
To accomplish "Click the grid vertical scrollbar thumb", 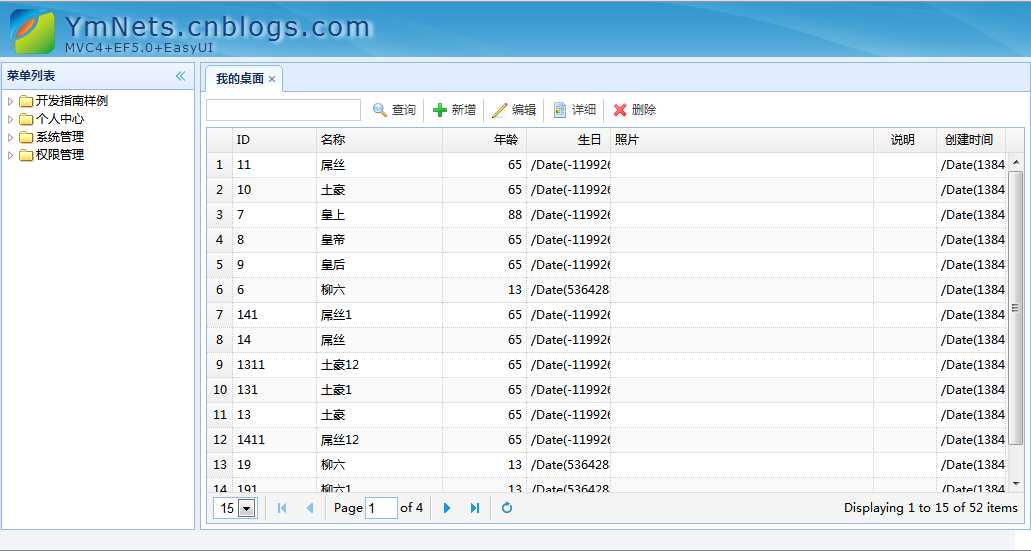I will point(1016,307).
